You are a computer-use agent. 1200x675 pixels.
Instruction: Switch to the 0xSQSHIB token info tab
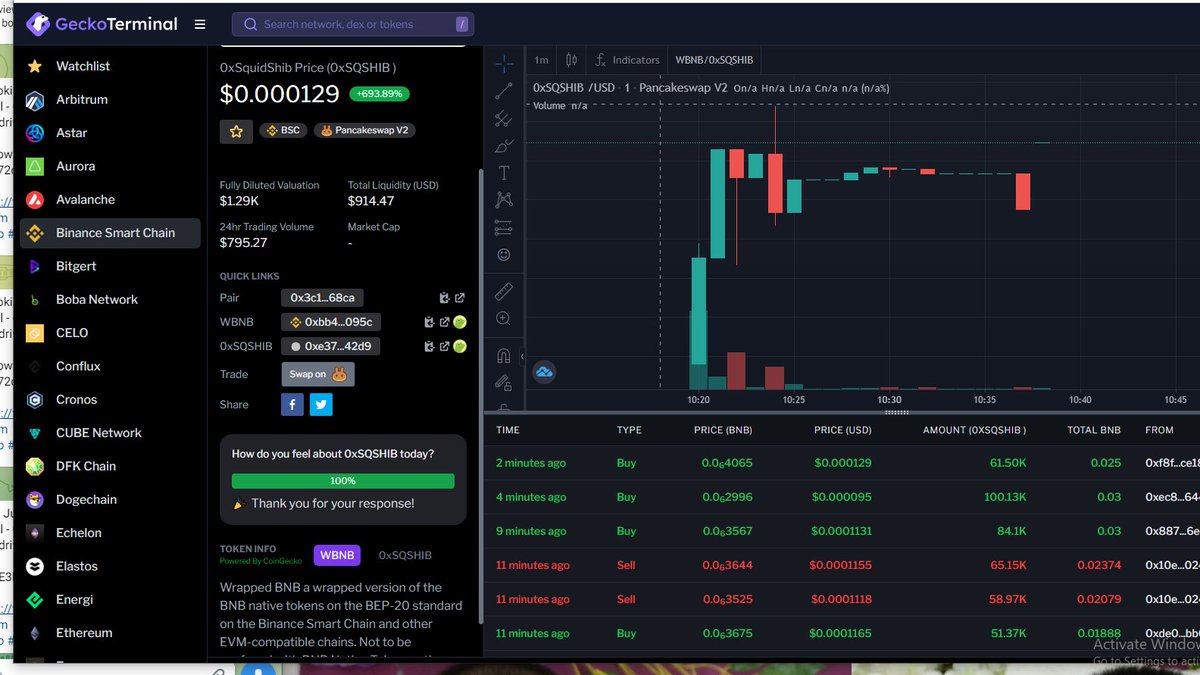(405, 555)
